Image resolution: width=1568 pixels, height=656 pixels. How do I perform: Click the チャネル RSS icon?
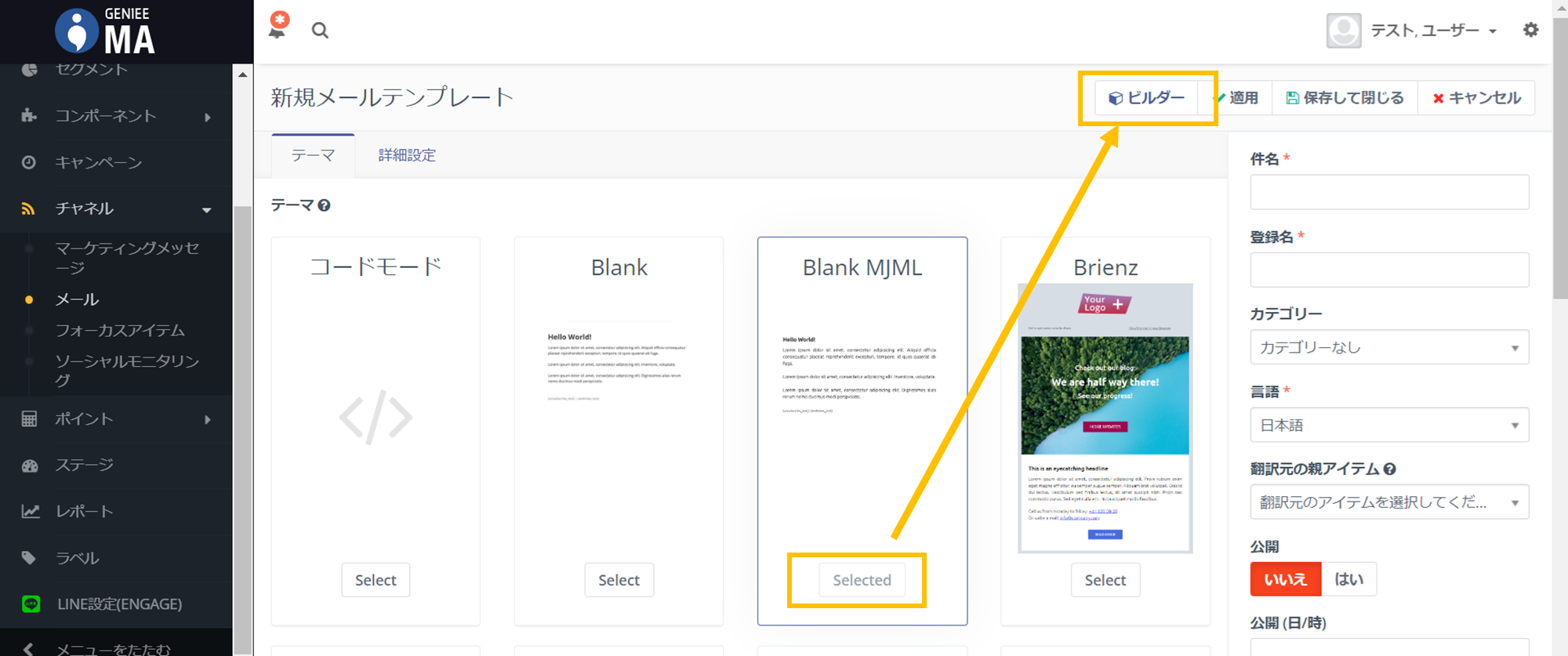coord(28,208)
